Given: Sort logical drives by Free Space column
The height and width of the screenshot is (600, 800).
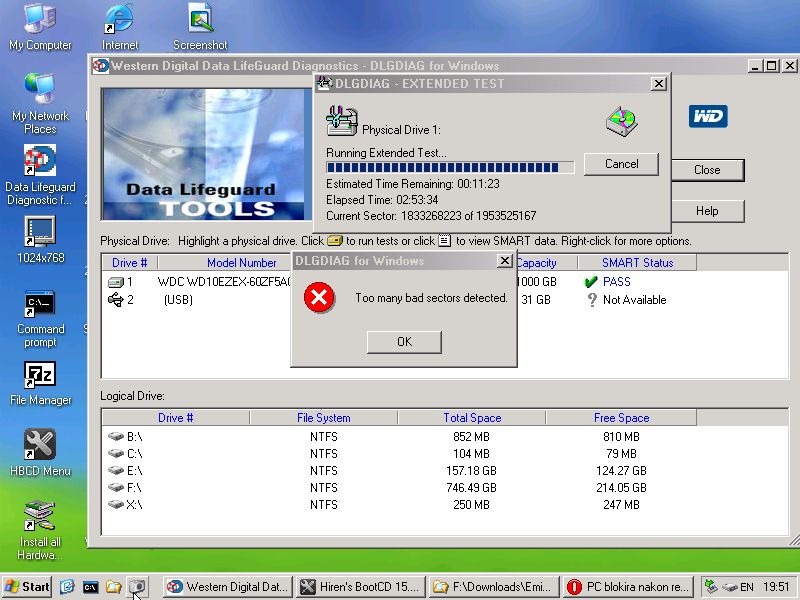Looking at the screenshot, I should coord(621,418).
